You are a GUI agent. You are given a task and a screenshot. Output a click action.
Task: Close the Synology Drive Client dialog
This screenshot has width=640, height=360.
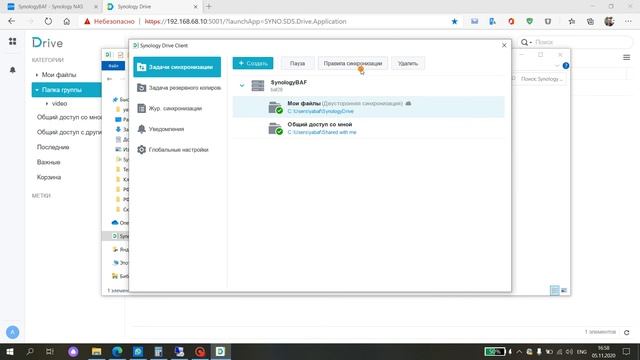(x=504, y=45)
